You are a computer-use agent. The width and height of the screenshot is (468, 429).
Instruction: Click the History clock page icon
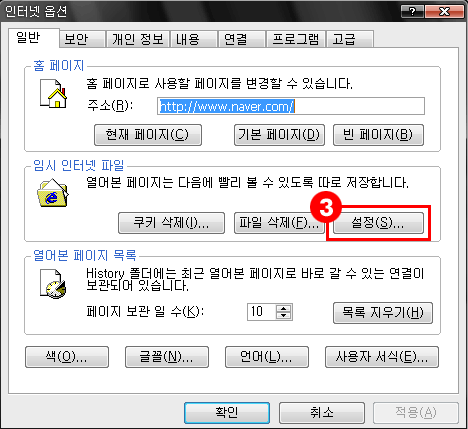pyautogui.click(x=53, y=284)
